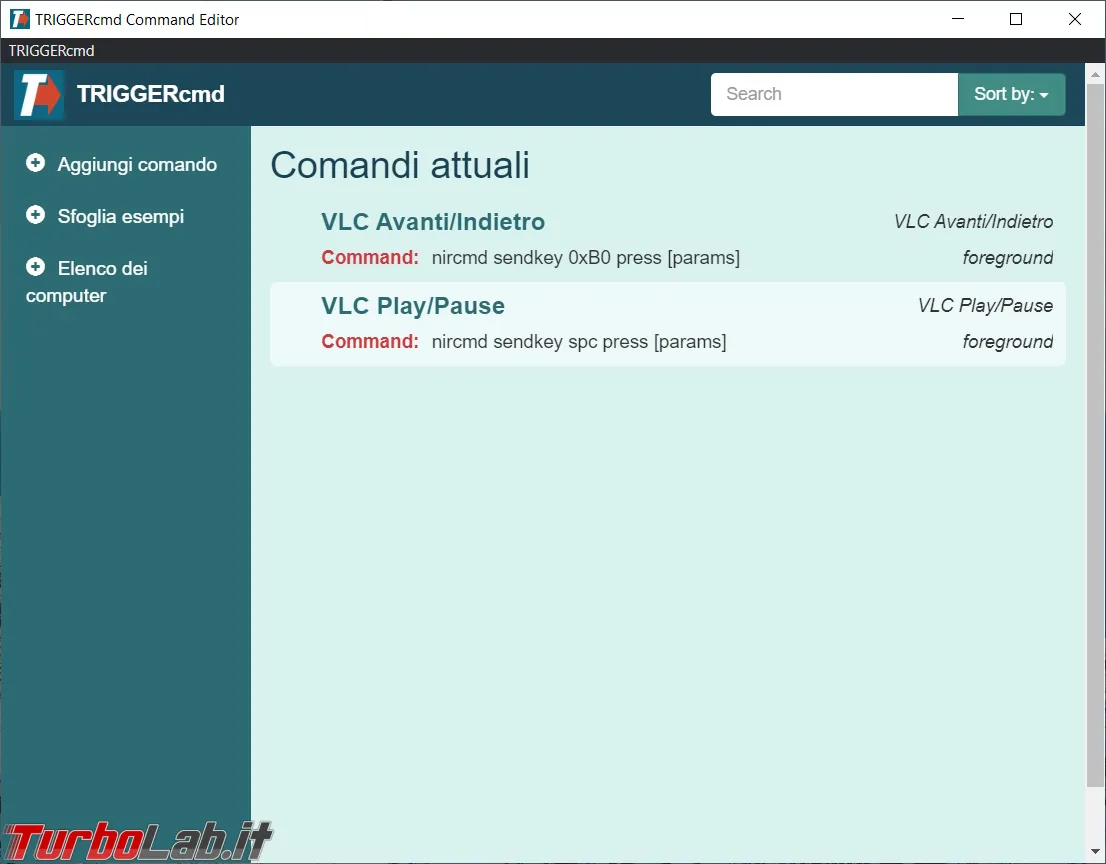Screen dimensions: 1106x864
Task: Maximize the Command Editor window
Action: (x=1016, y=19)
